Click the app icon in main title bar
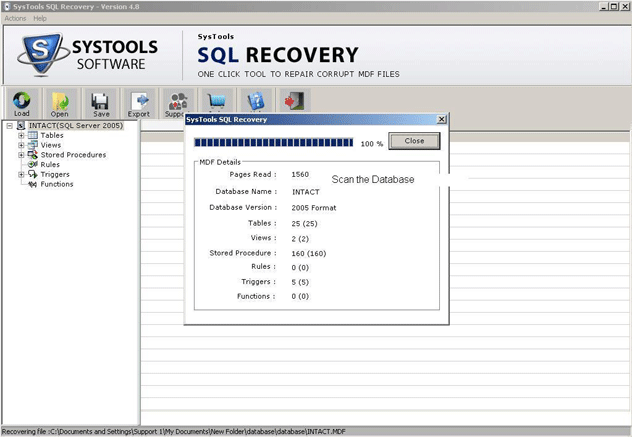 7,6
